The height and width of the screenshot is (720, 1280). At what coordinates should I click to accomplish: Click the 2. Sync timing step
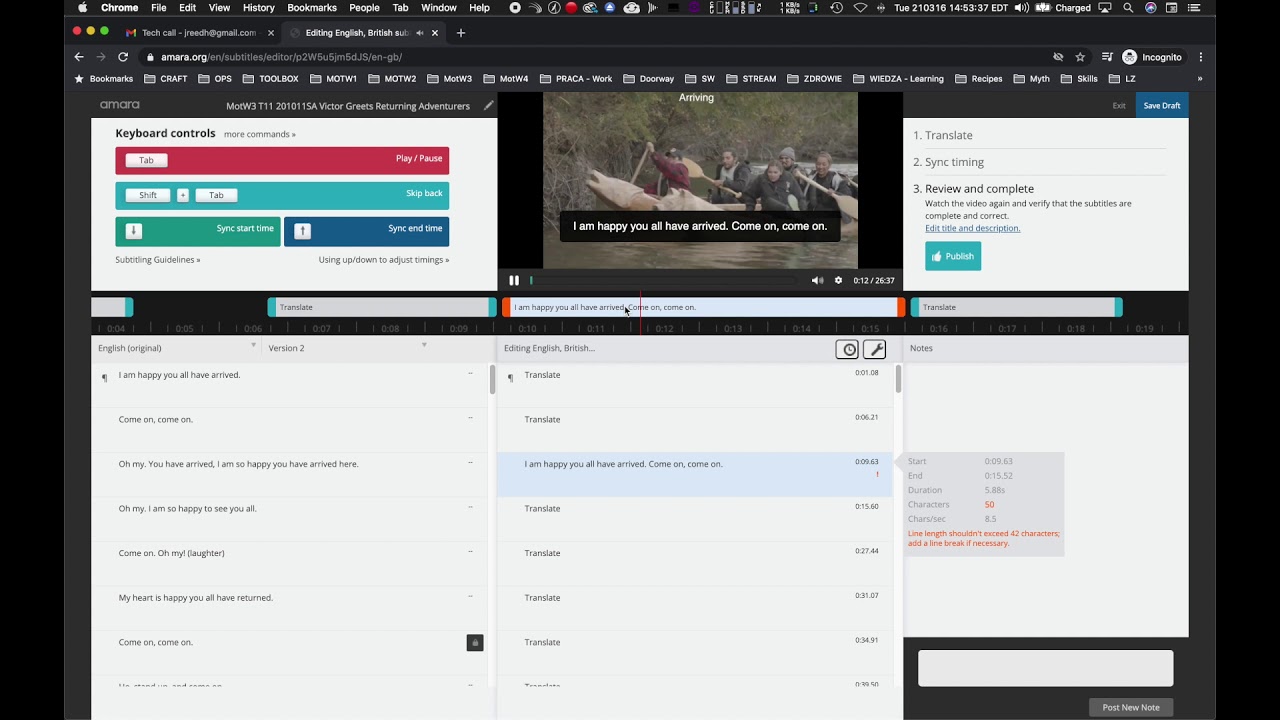click(948, 162)
